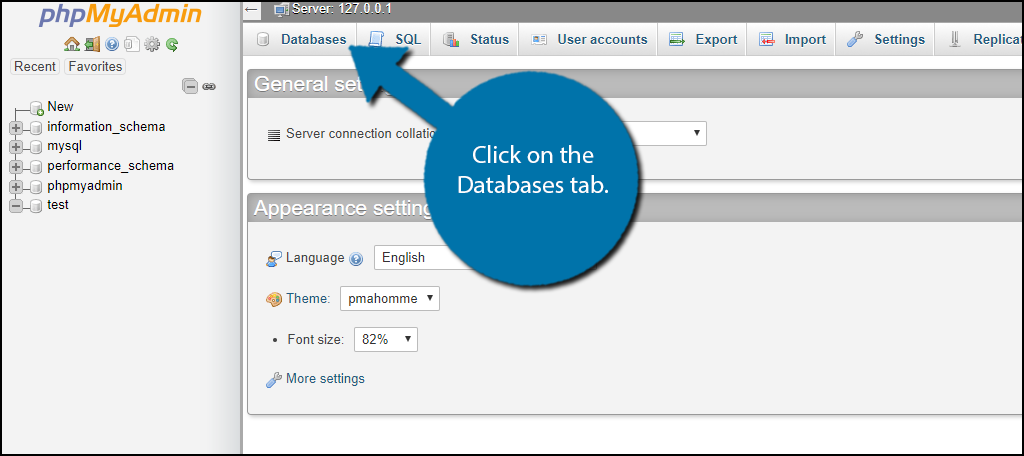Open the SQL tab
The width and height of the screenshot is (1024, 456).
click(394, 39)
